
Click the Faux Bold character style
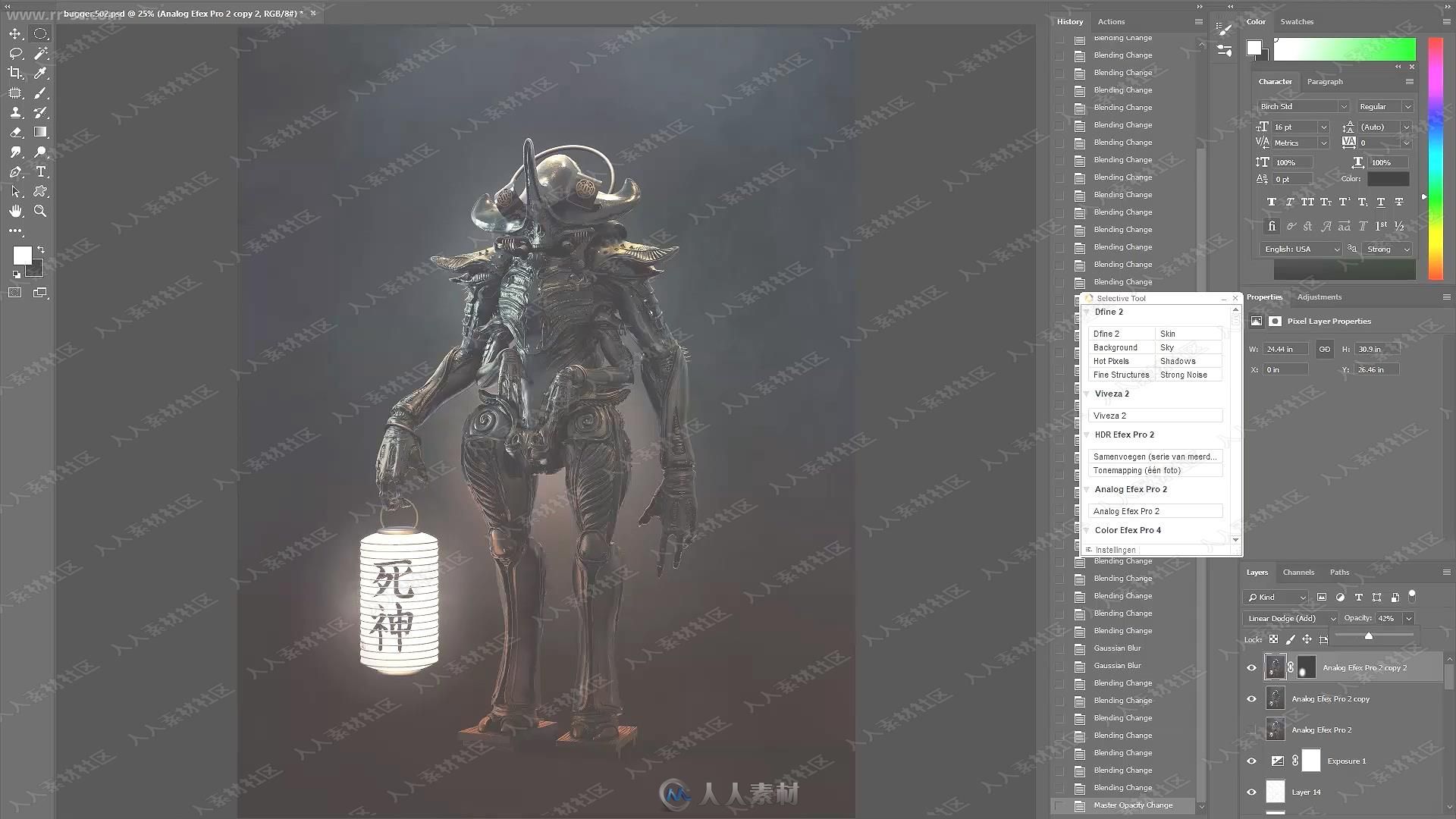(1272, 202)
